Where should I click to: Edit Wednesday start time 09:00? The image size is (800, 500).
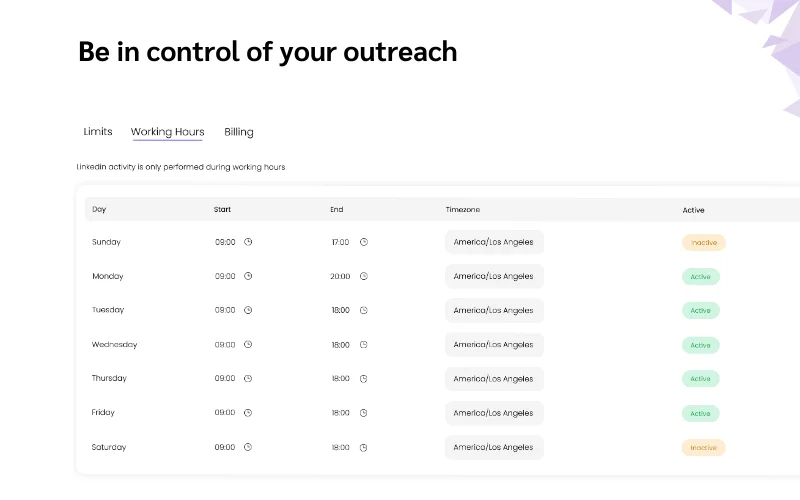pos(225,344)
